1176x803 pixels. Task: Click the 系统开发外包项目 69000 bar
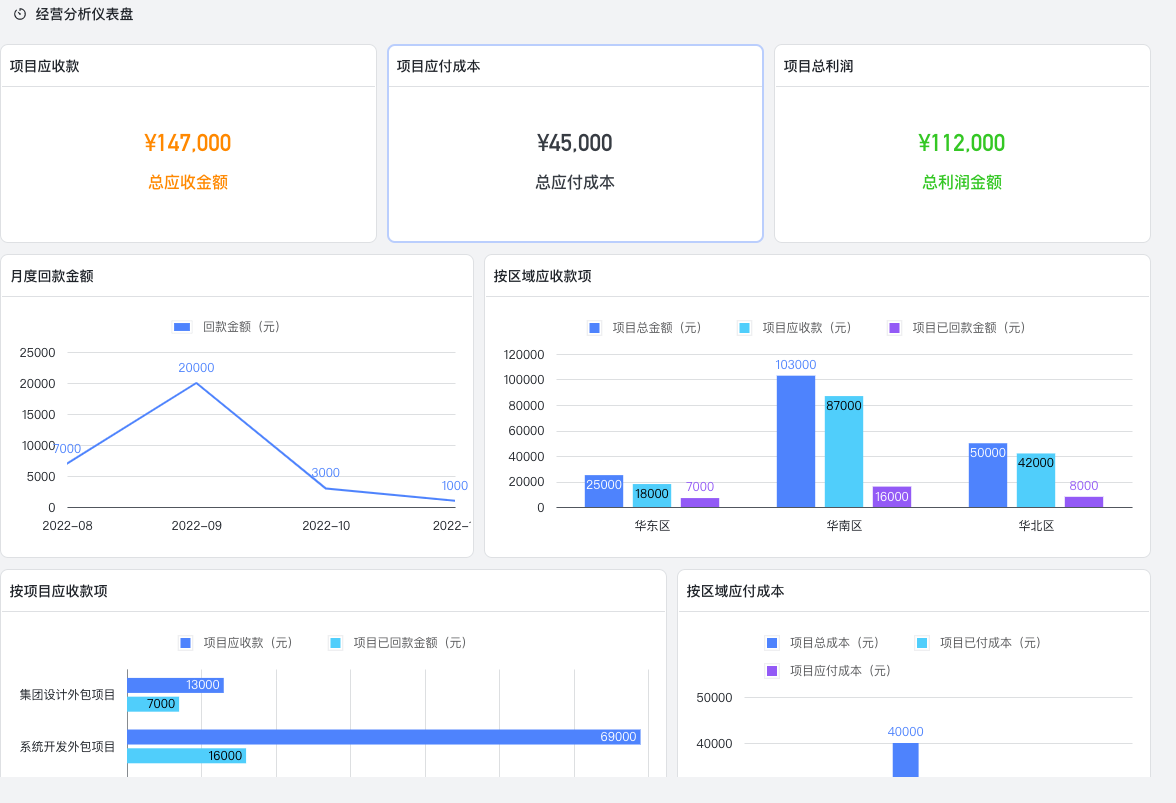[x=384, y=737]
